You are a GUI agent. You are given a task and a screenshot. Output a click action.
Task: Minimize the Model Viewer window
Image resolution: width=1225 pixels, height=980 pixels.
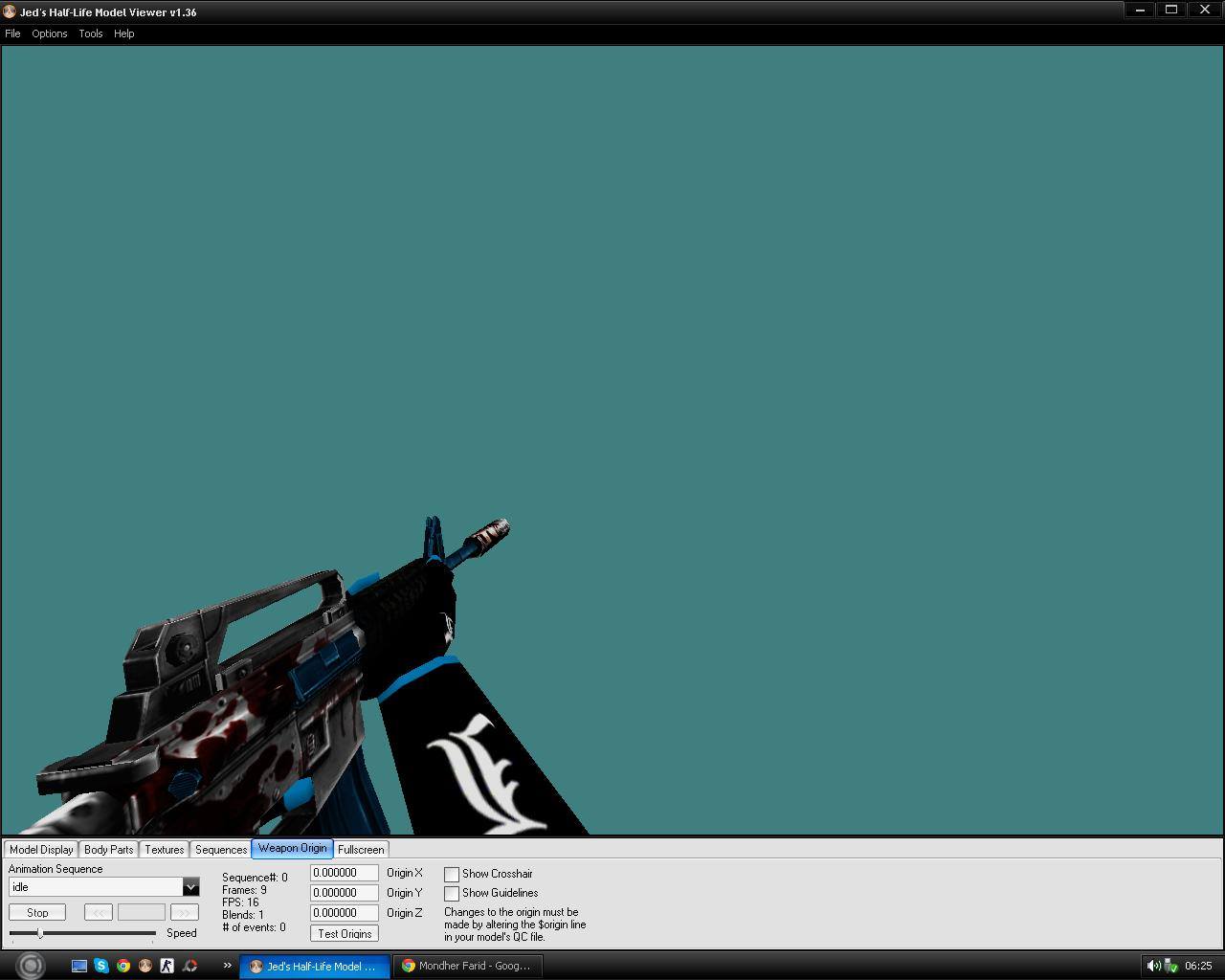pyautogui.click(x=1140, y=11)
